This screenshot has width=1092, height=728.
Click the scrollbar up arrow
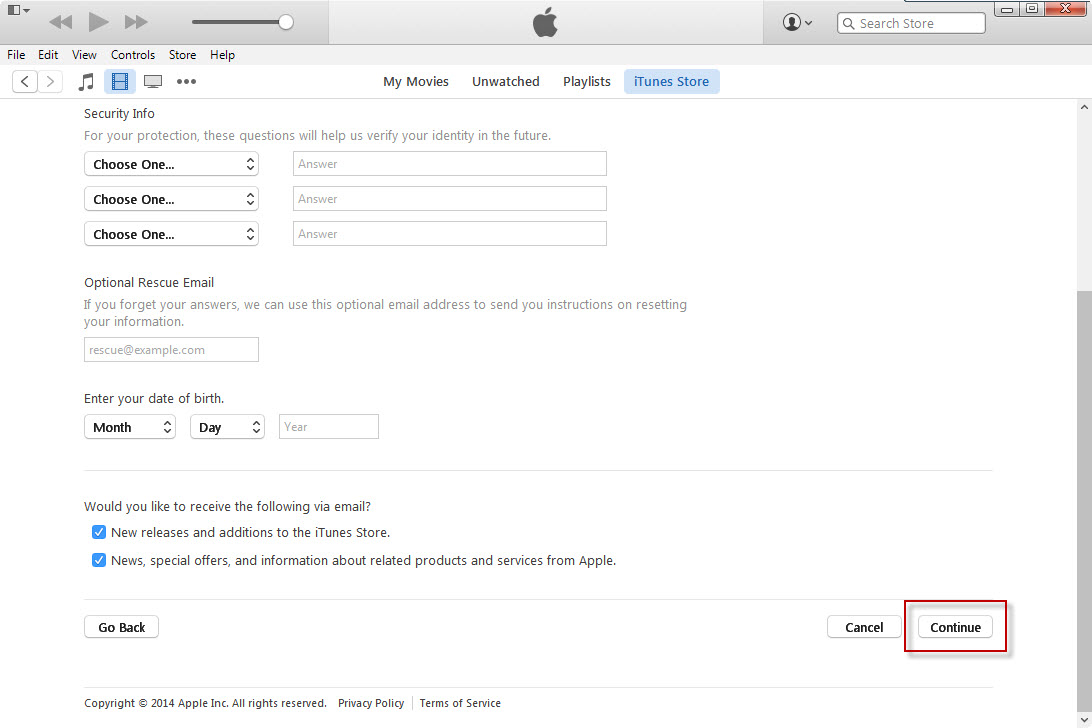pyautogui.click(x=1084, y=107)
